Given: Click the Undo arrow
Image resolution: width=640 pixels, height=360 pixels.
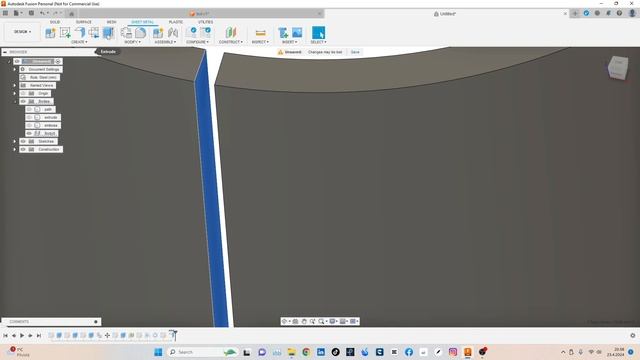Looking at the screenshot, I should (x=42, y=13).
